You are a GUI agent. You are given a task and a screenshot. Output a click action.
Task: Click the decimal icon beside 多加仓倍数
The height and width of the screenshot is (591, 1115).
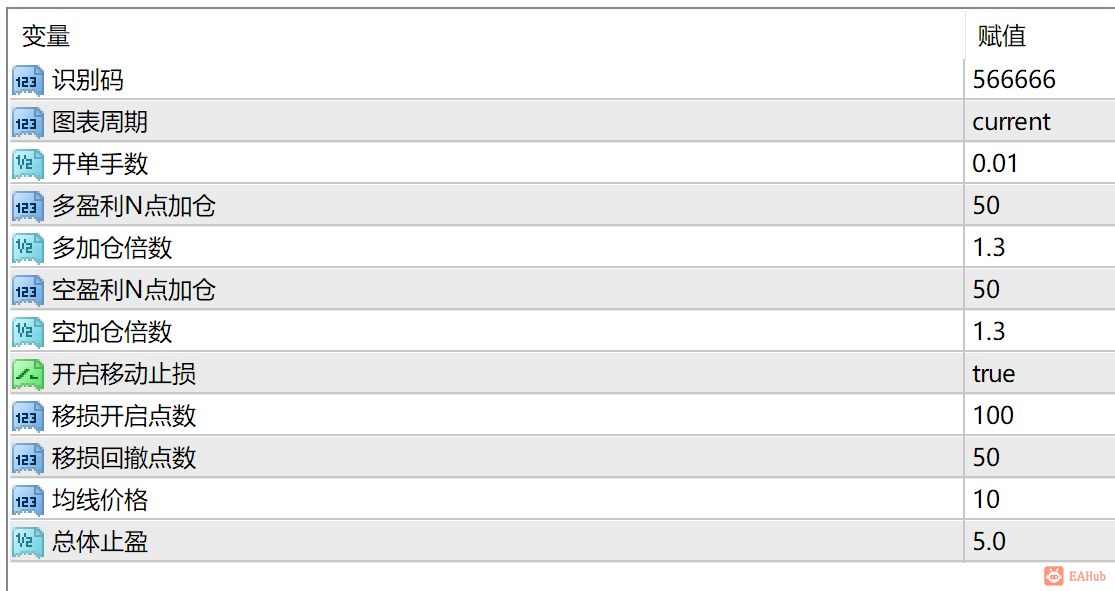coord(28,248)
